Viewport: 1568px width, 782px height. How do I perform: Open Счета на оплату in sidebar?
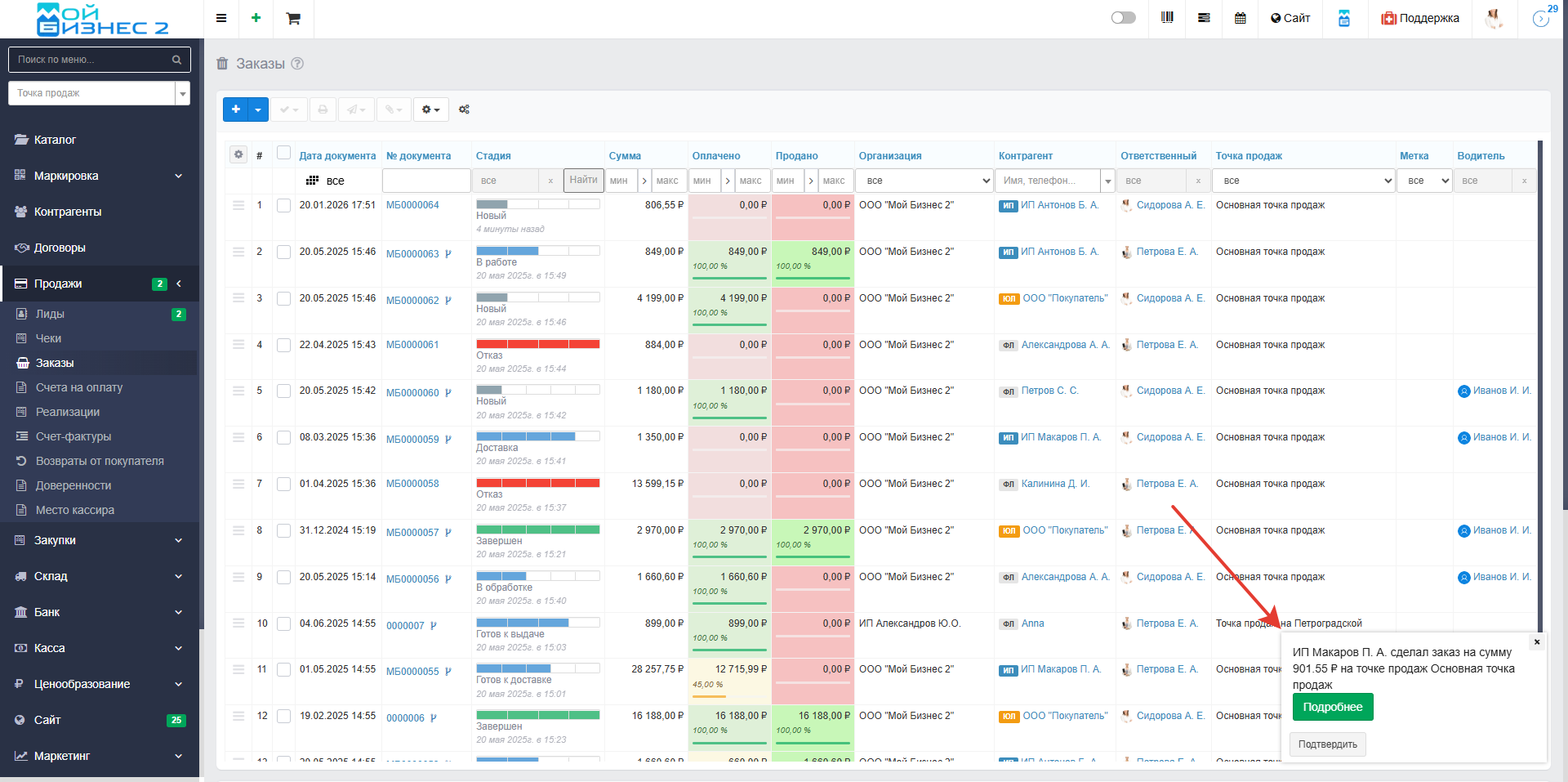79,387
